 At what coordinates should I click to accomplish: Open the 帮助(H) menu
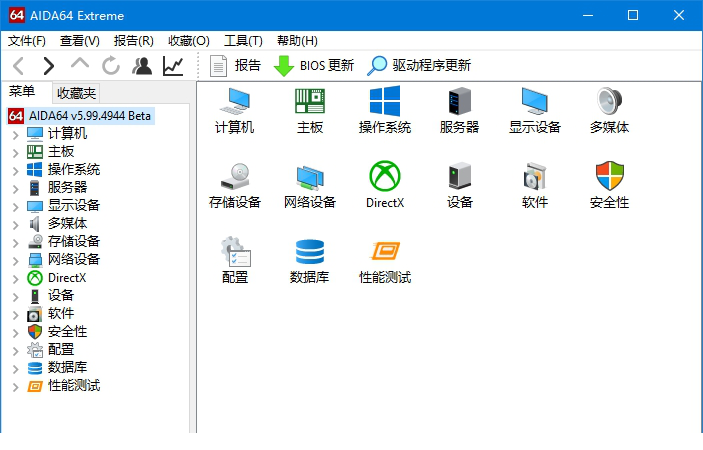297,41
